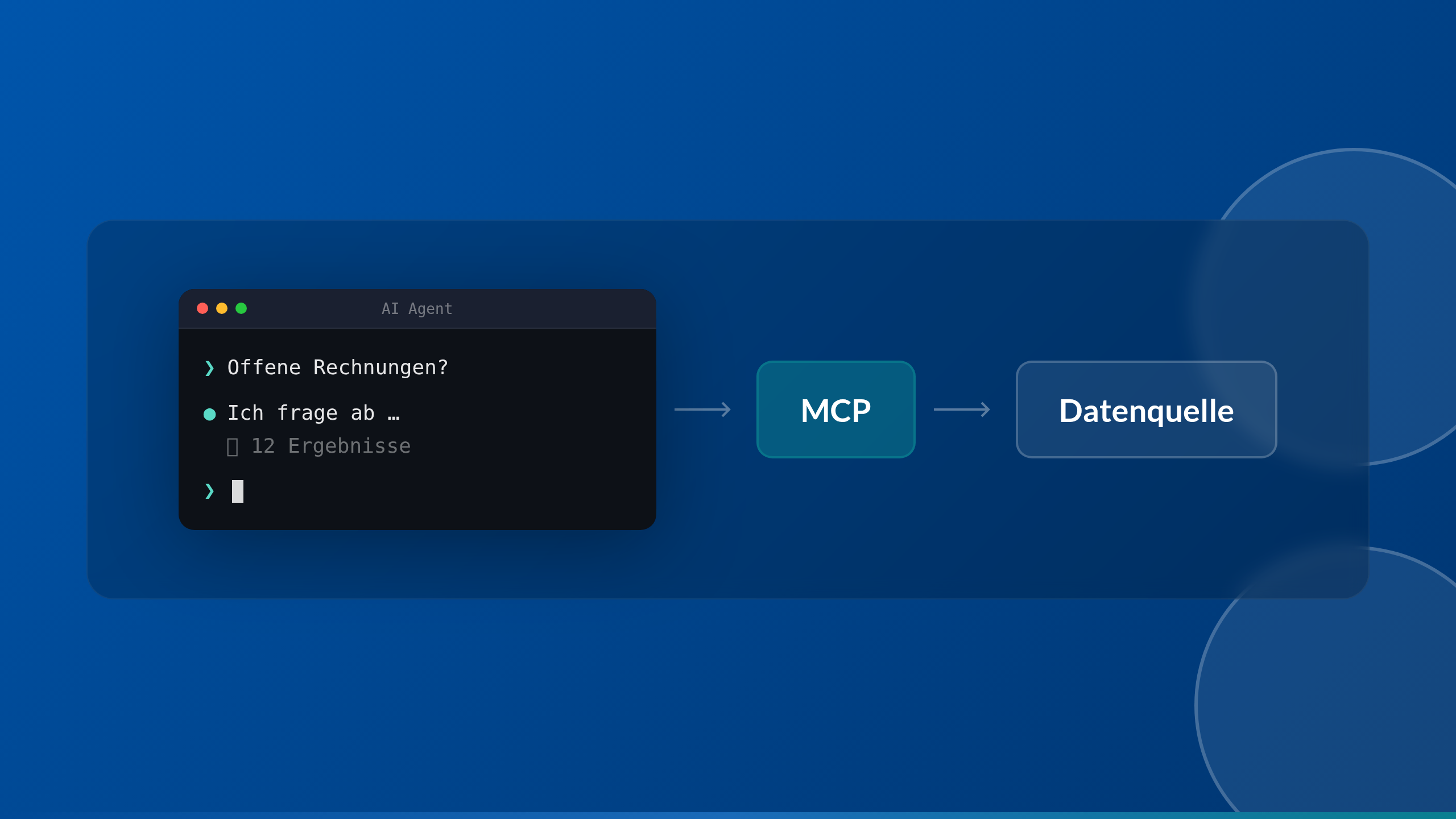
Task: Click the teal status dot
Action: point(209,414)
